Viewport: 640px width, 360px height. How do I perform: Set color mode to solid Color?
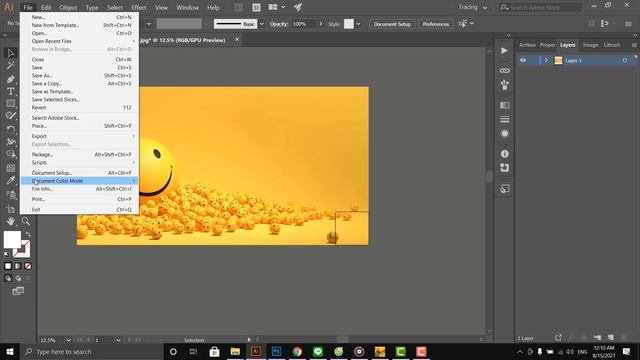click(x=8, y=266)
